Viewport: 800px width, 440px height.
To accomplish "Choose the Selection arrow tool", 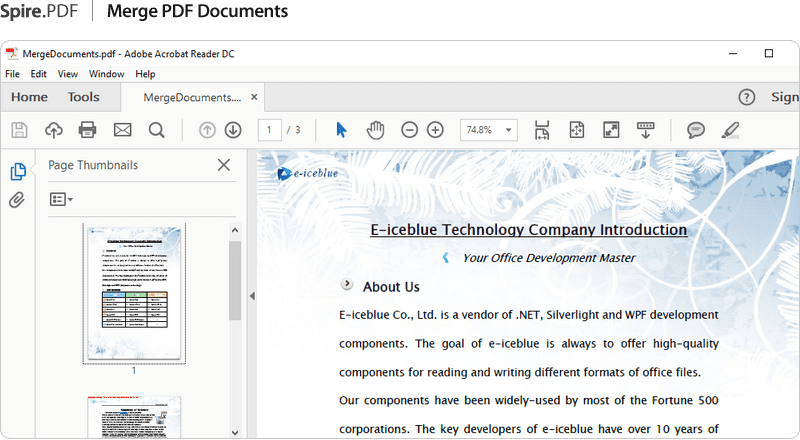I will click(x=341, y=130).
